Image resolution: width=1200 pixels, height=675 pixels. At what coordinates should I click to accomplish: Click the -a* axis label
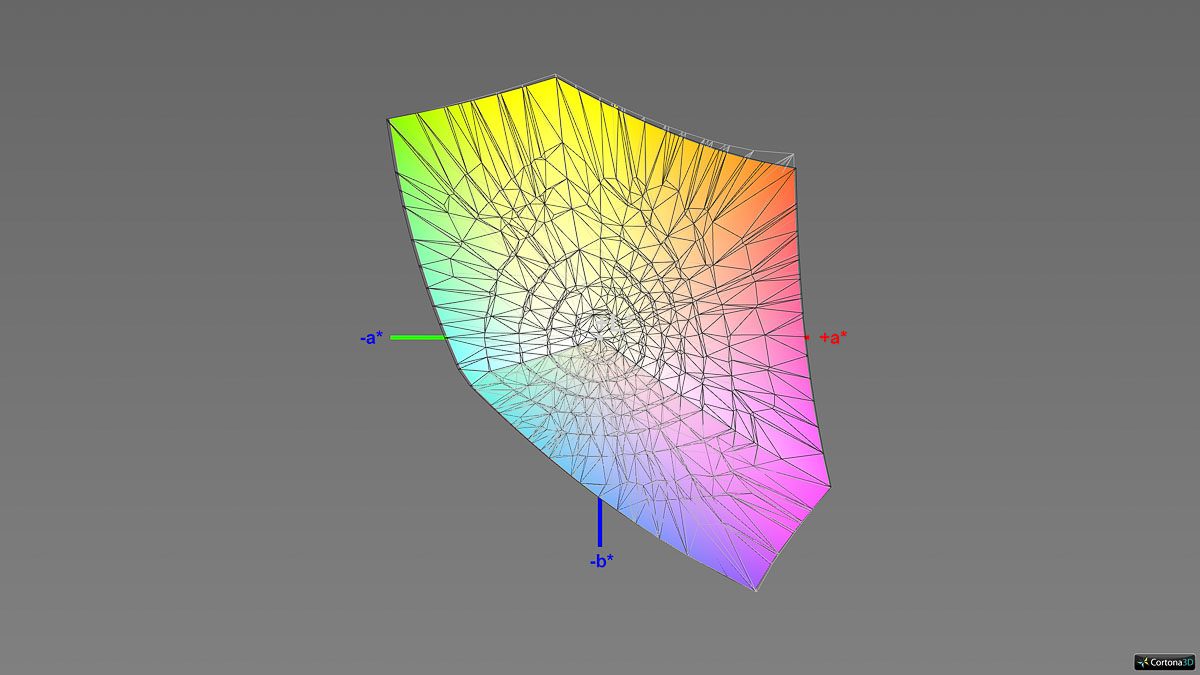[371, 338]
